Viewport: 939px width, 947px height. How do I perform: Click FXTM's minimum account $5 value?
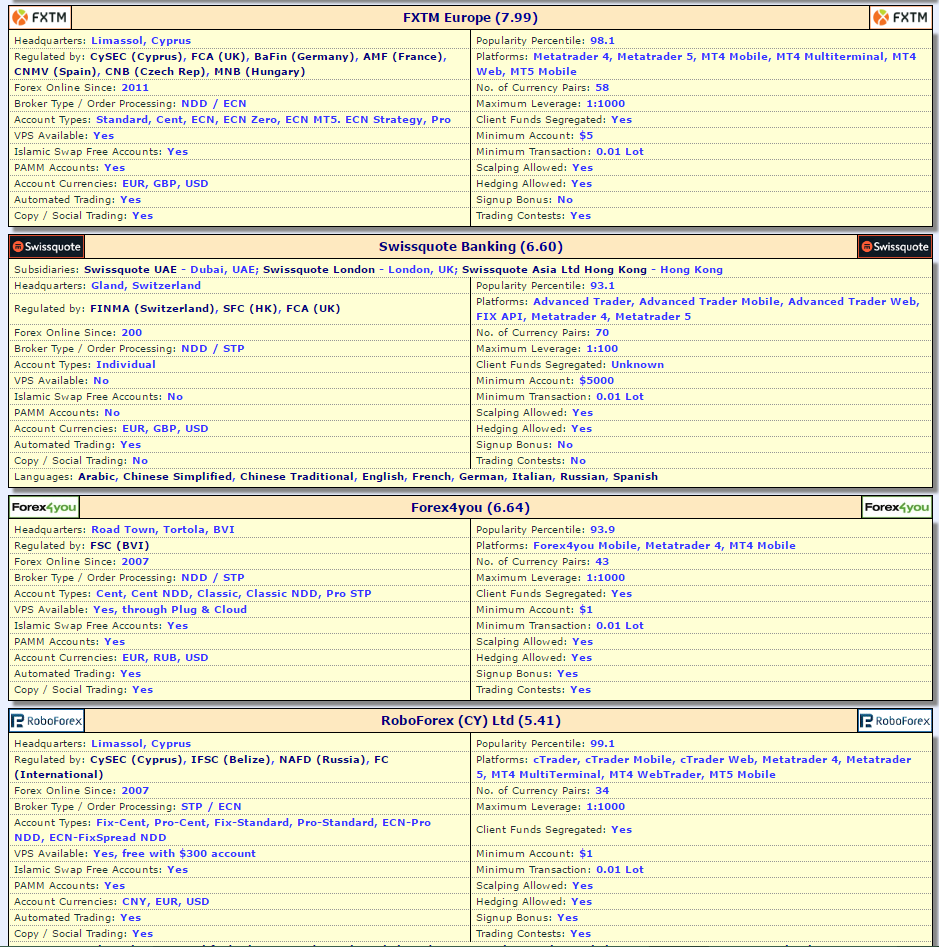click(586, 136)
